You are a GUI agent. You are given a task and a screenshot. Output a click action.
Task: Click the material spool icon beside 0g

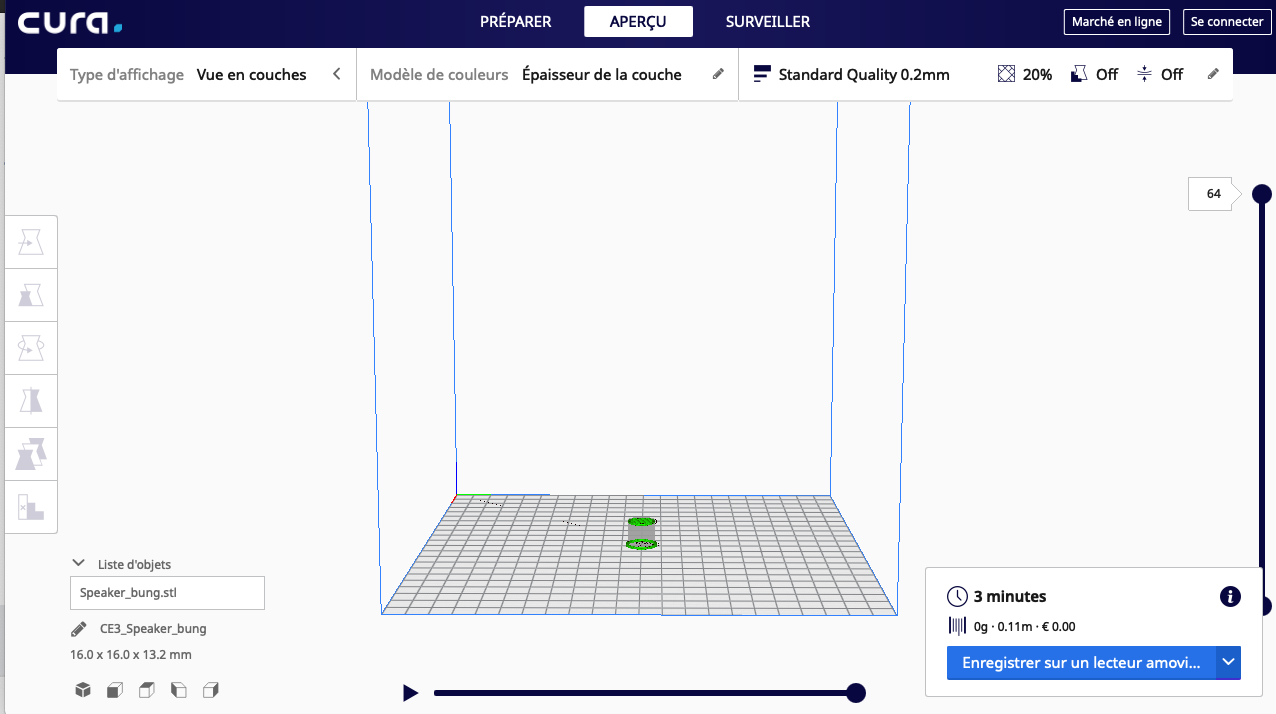coord(957,626)
